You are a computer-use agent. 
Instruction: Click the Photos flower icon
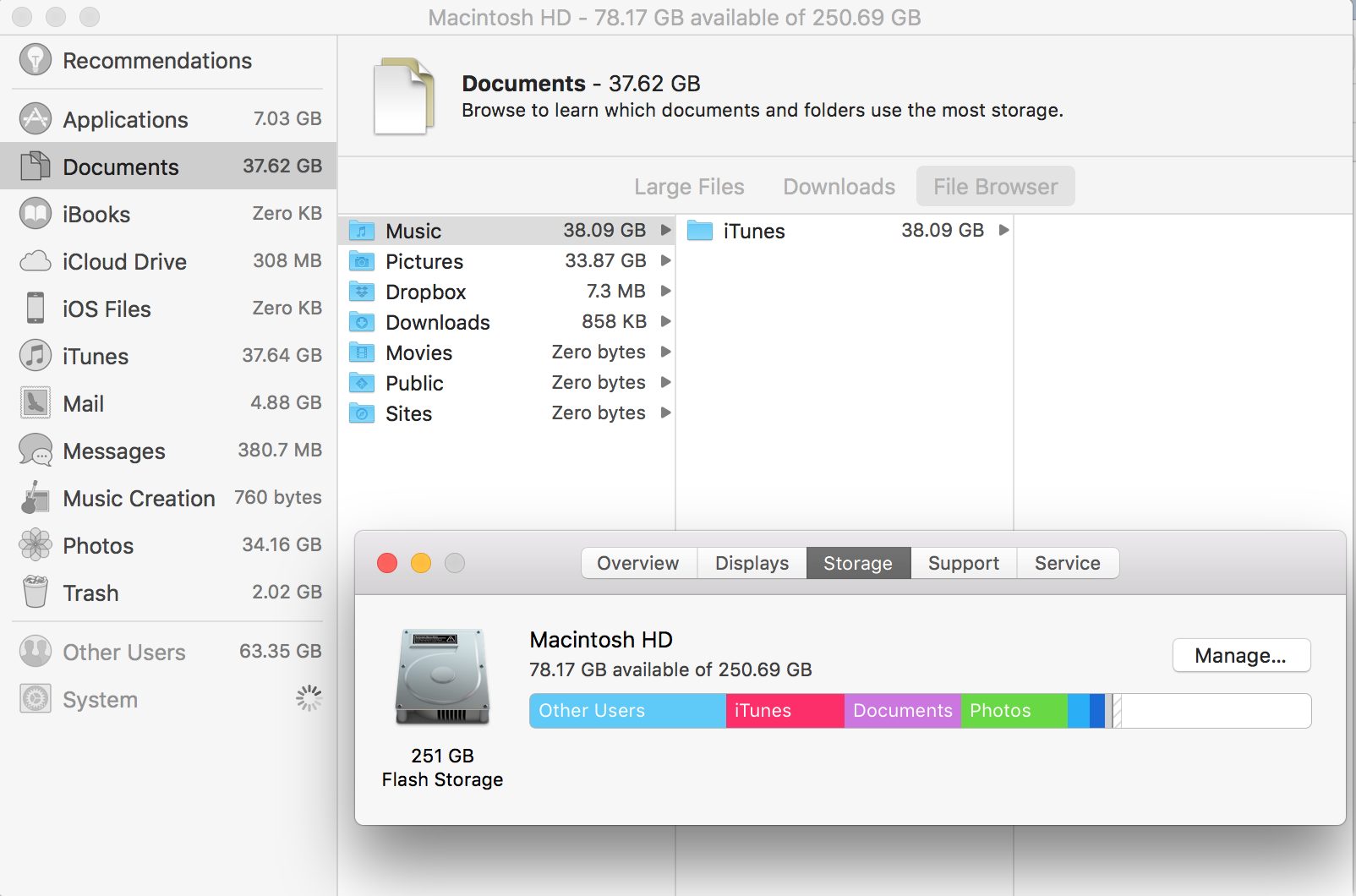tap(36, 544)
